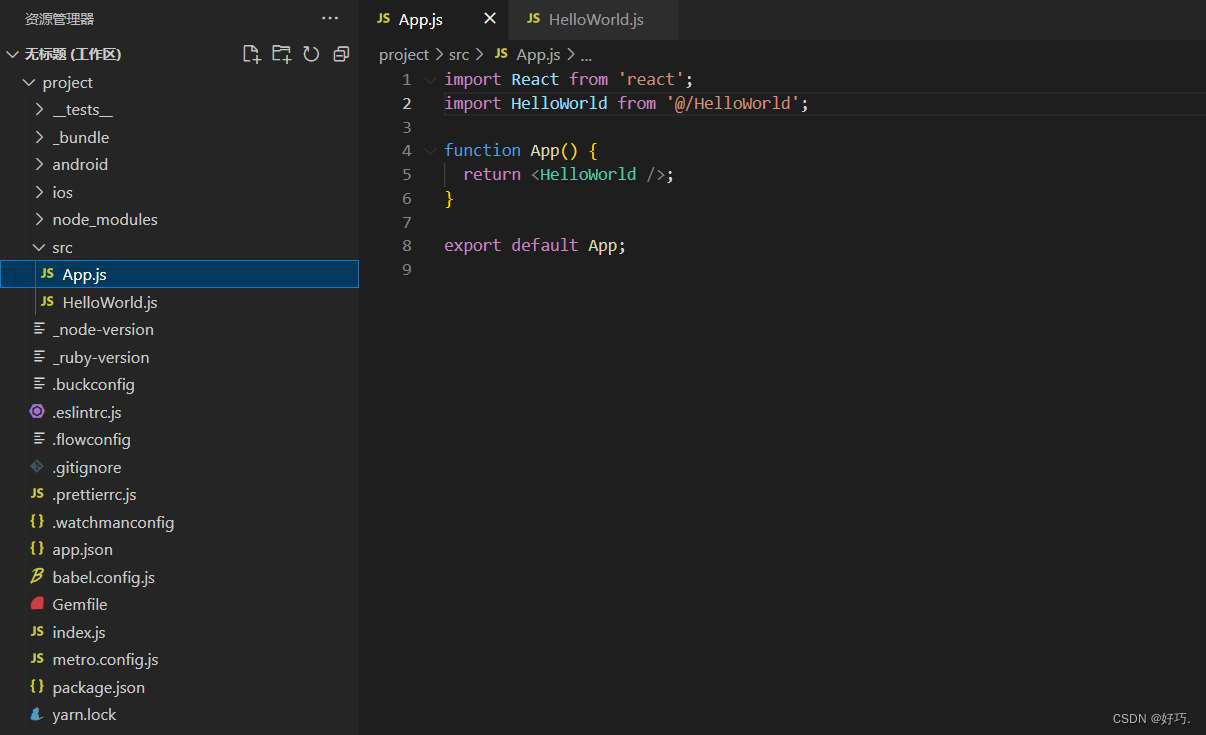Switch to the HelloWorld.js tab
The height and width of the screenshot is (735, 1206).
point(593,19)
